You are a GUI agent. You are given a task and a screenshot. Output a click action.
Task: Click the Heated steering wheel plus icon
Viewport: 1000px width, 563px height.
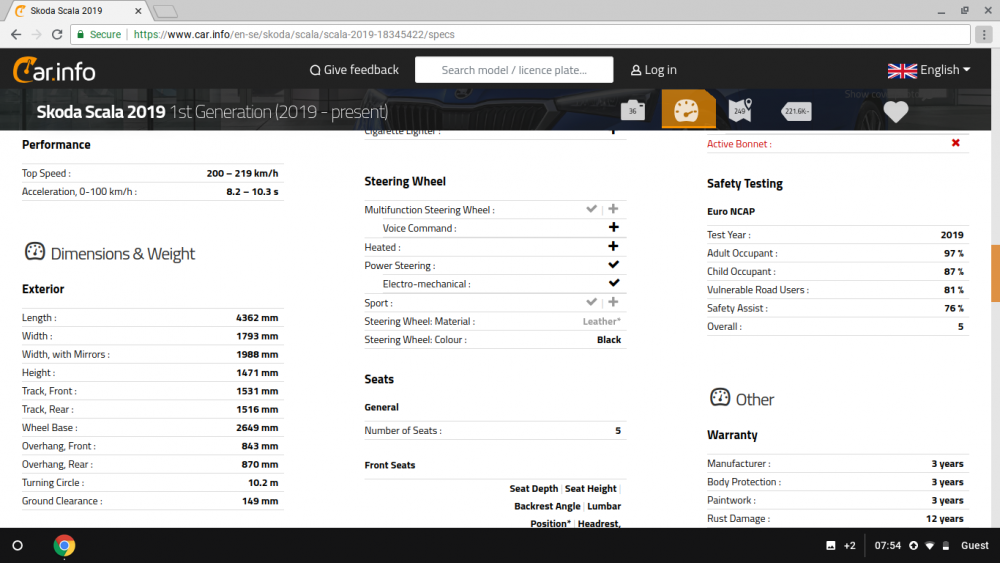pyautogui.click(x=613, y=246)
